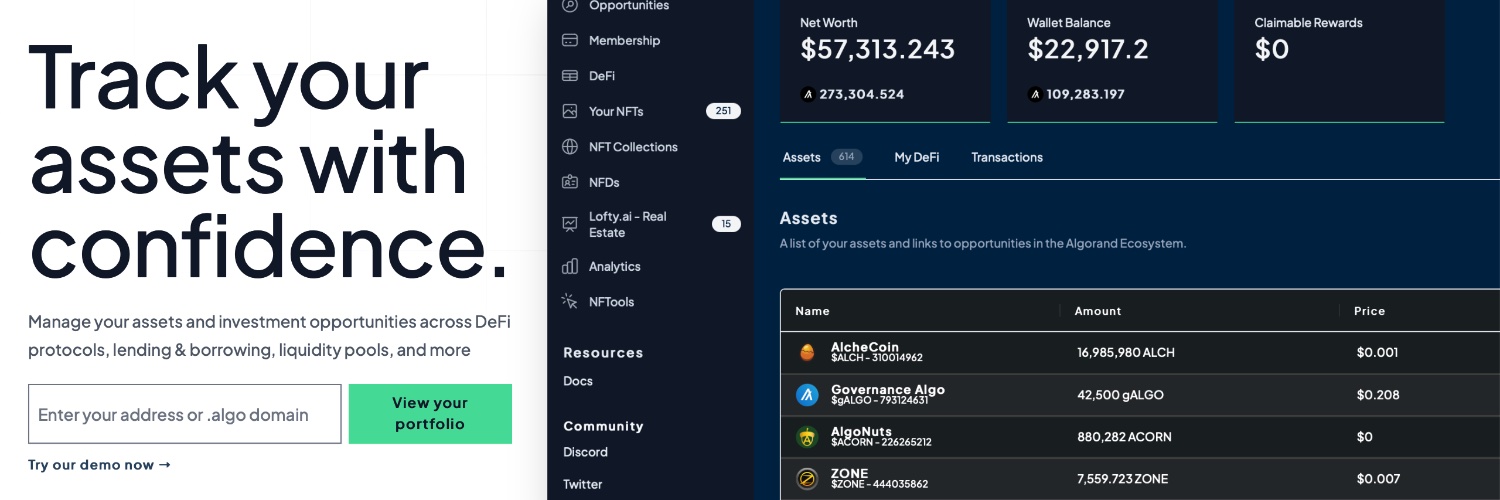Open the Twitter community link
The height and width of the screenshot is (500, 1500).
pos(583,484)
